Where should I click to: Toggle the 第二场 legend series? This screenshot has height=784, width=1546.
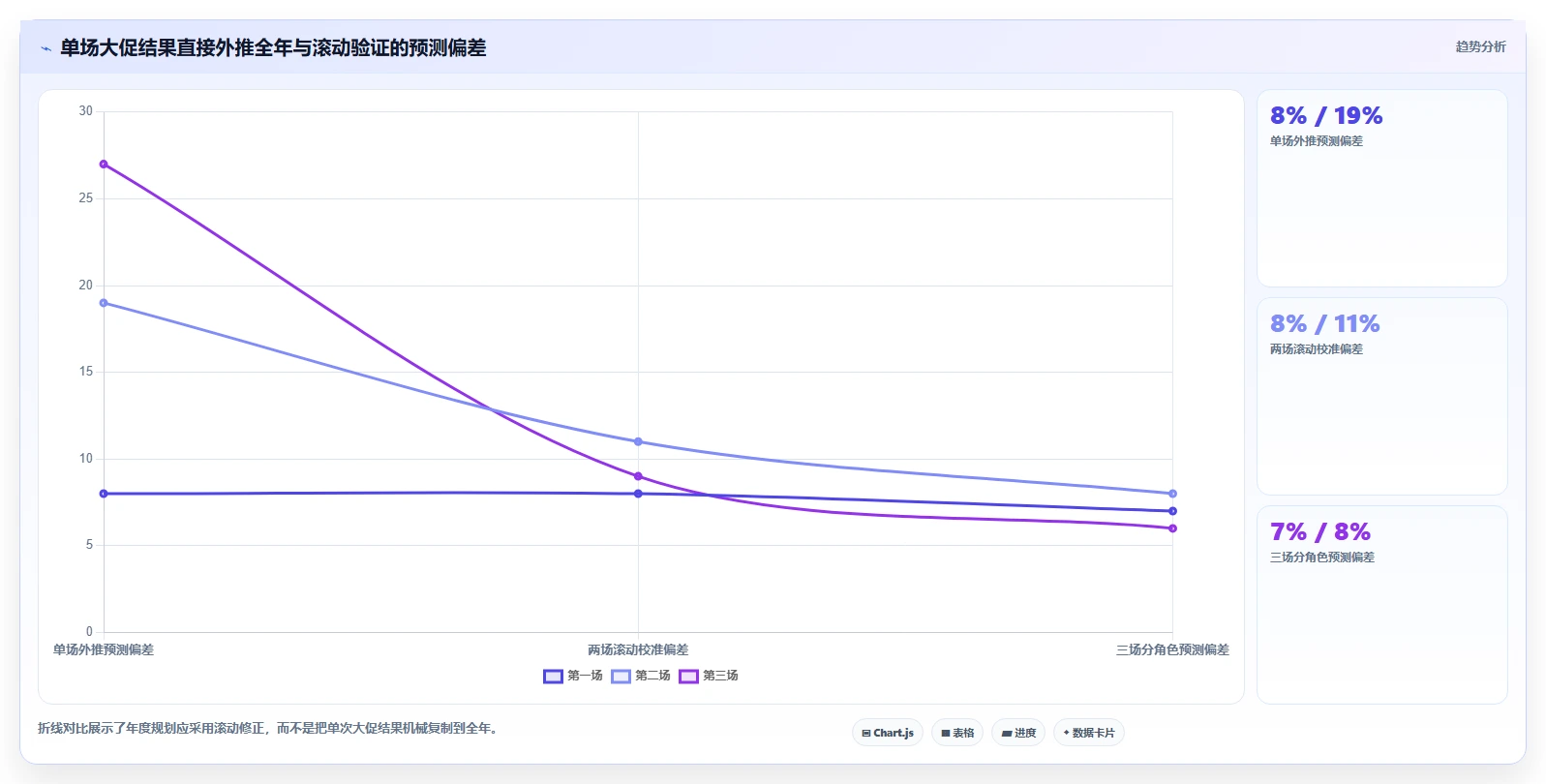641,676
